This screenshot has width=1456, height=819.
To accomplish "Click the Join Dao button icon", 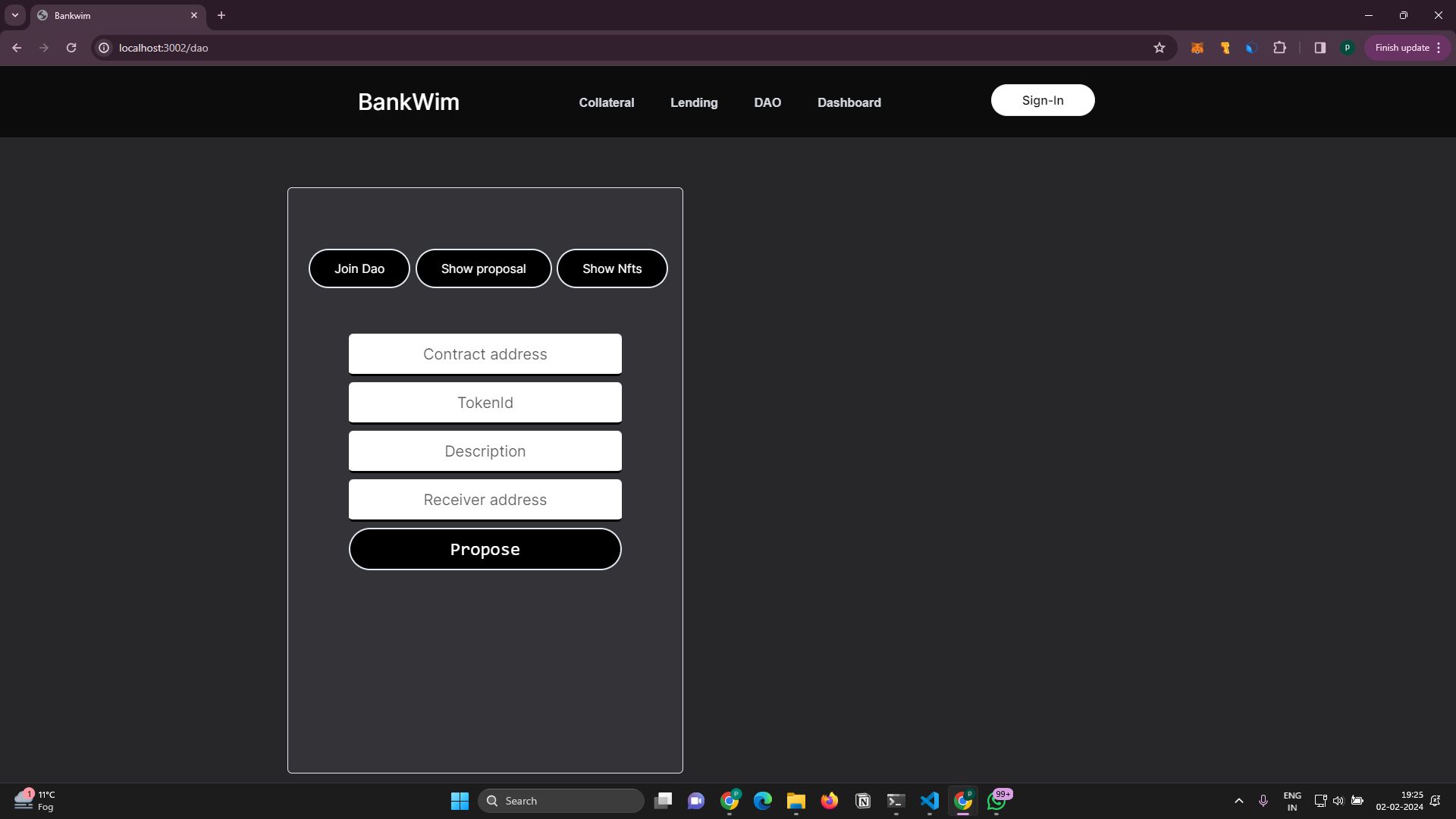I will coord(359,268).
